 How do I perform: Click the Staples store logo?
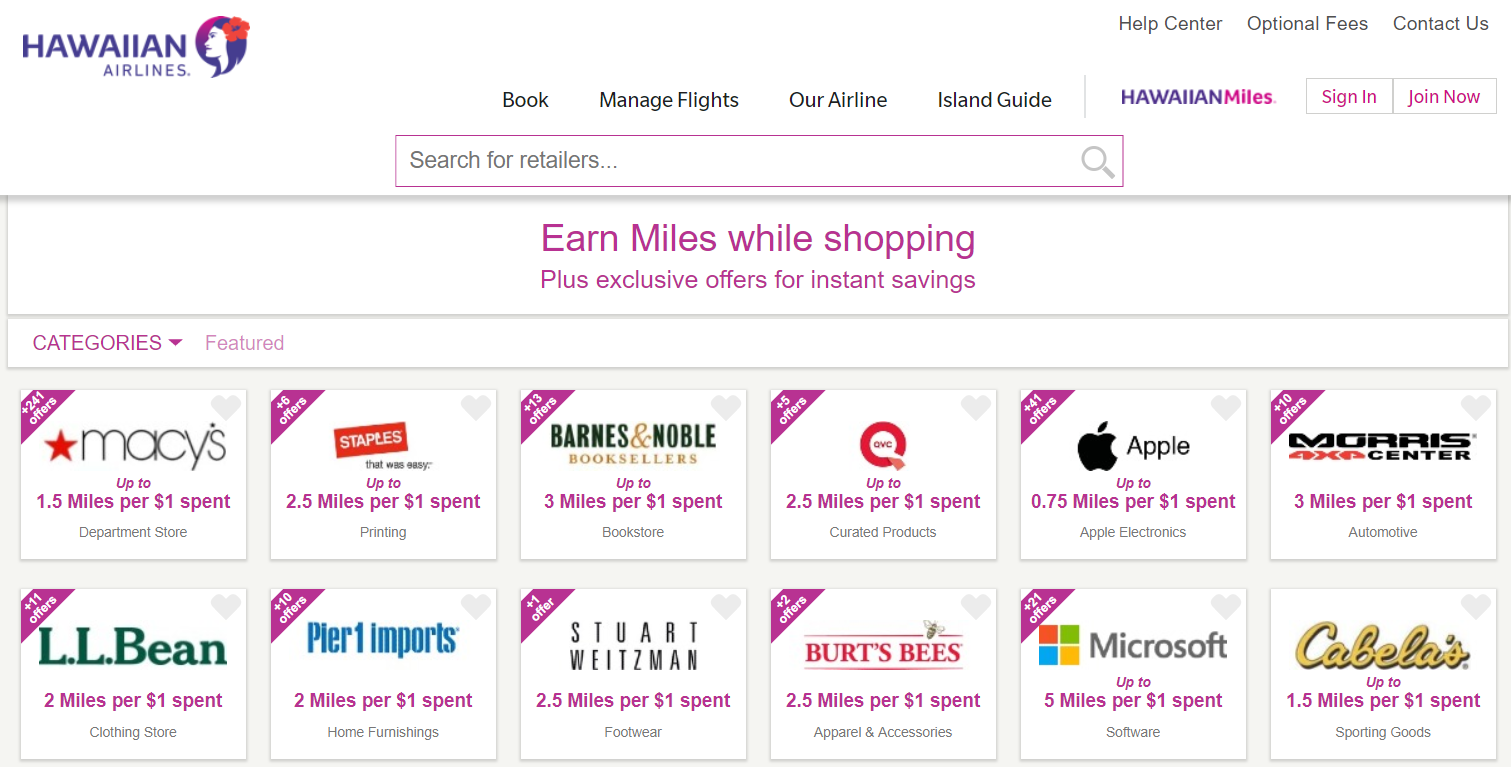click(x=383, y=446)
